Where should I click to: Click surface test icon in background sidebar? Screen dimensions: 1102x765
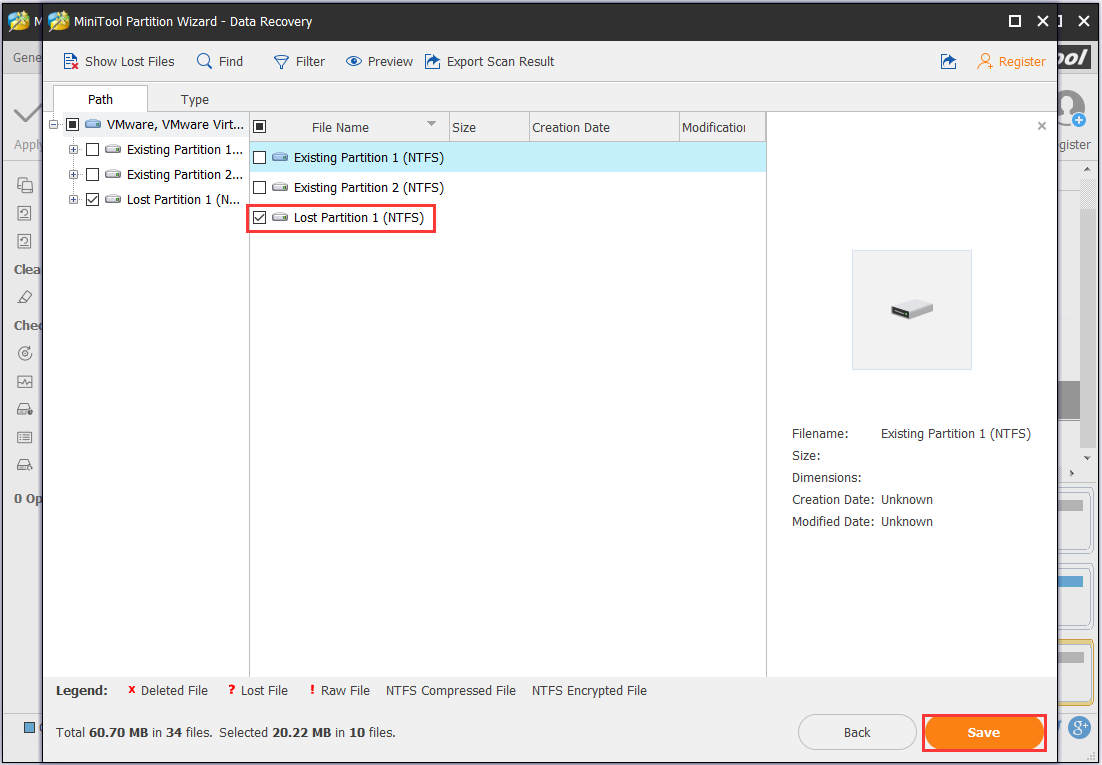pyautogui.click(x=25, y=353)
